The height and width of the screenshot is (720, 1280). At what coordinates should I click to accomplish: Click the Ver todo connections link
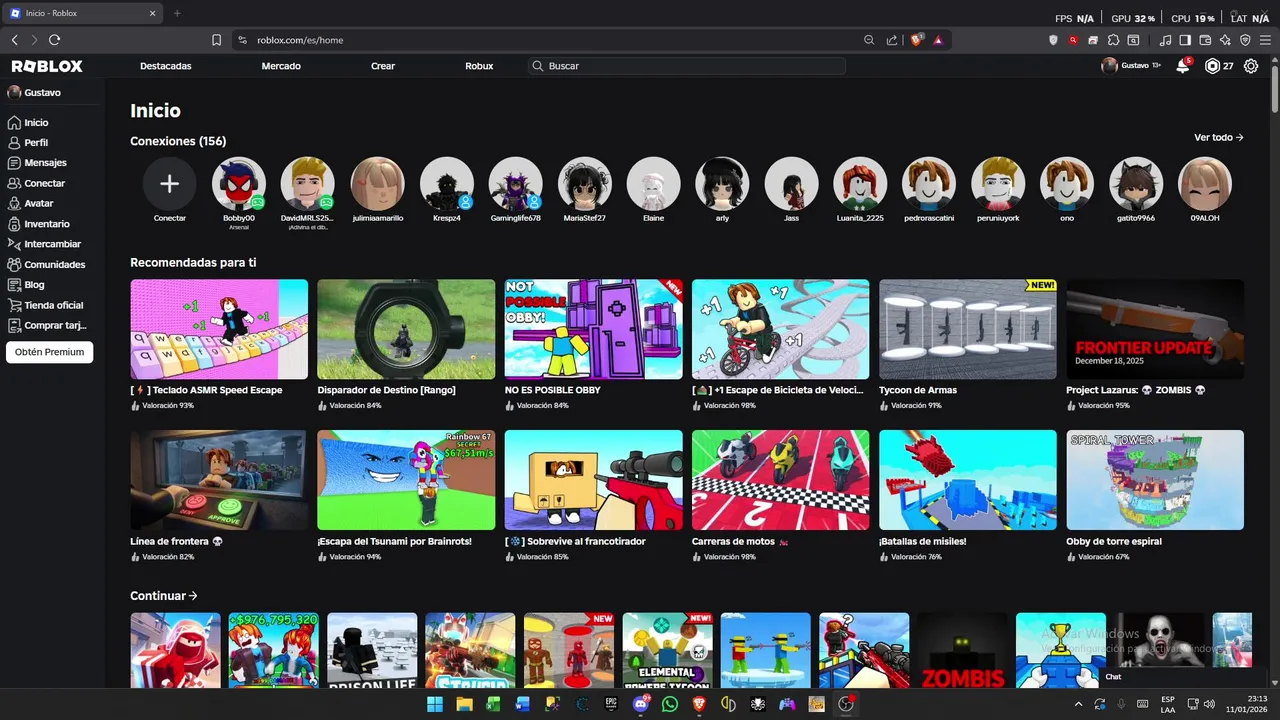tap(1219, 138)
